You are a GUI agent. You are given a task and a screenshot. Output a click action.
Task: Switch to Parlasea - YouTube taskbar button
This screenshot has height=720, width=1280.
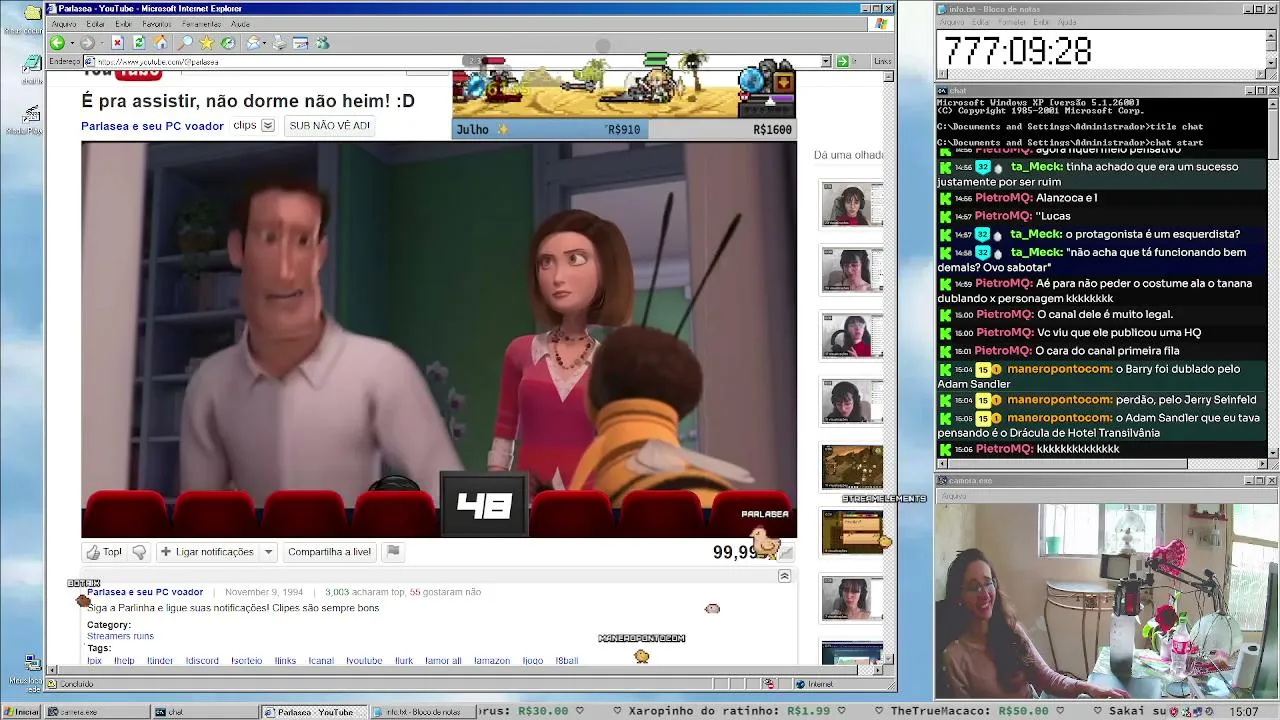[x=313, y=712]
